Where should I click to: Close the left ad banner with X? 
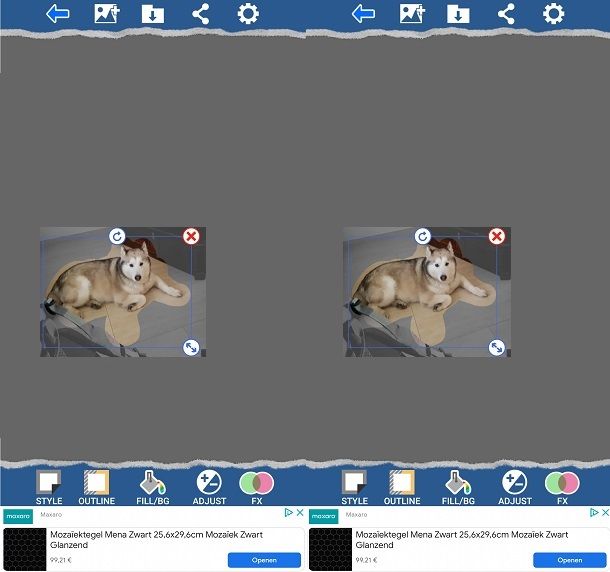(x=300, y=512)
